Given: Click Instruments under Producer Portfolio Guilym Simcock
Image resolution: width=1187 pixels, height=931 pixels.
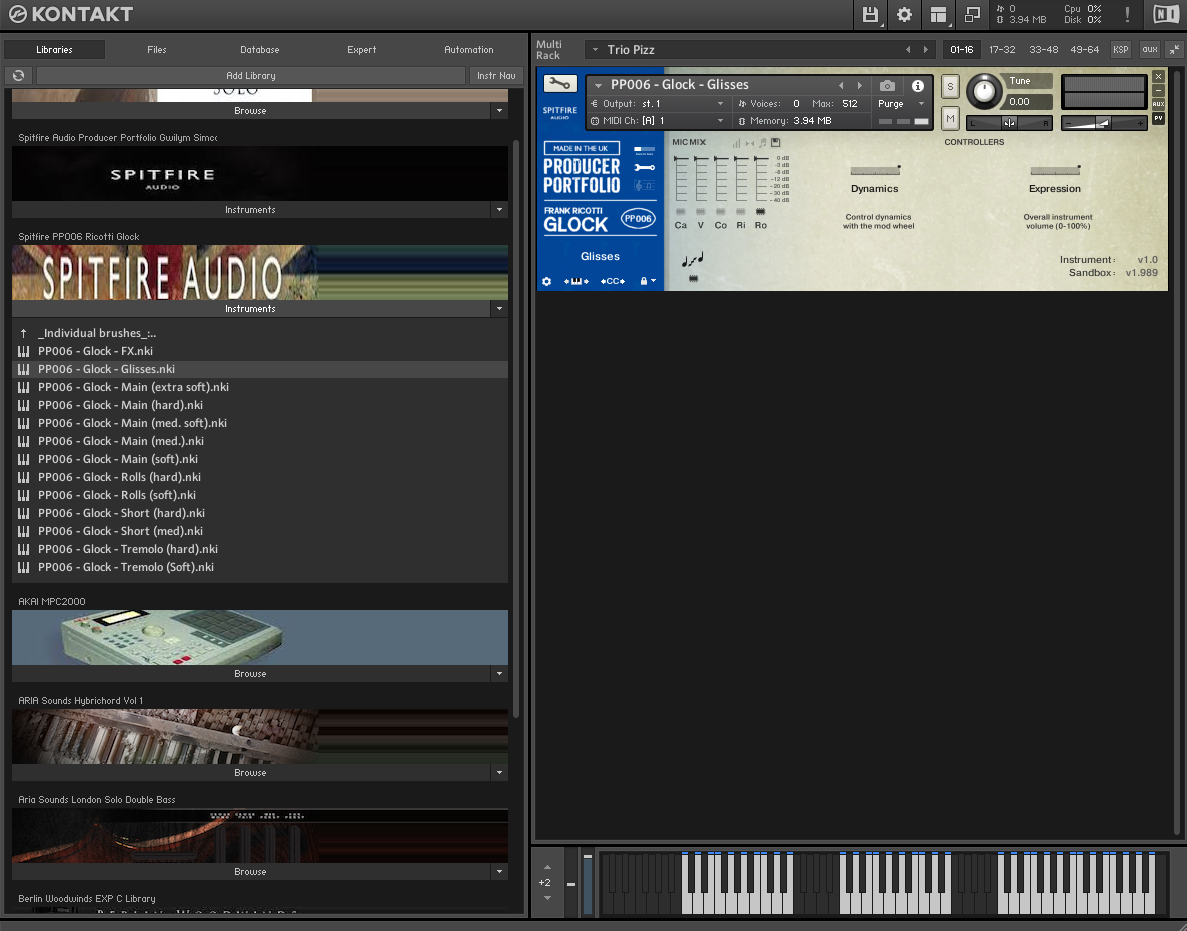Looking at the screenshot, I should (x=251, y=210).
